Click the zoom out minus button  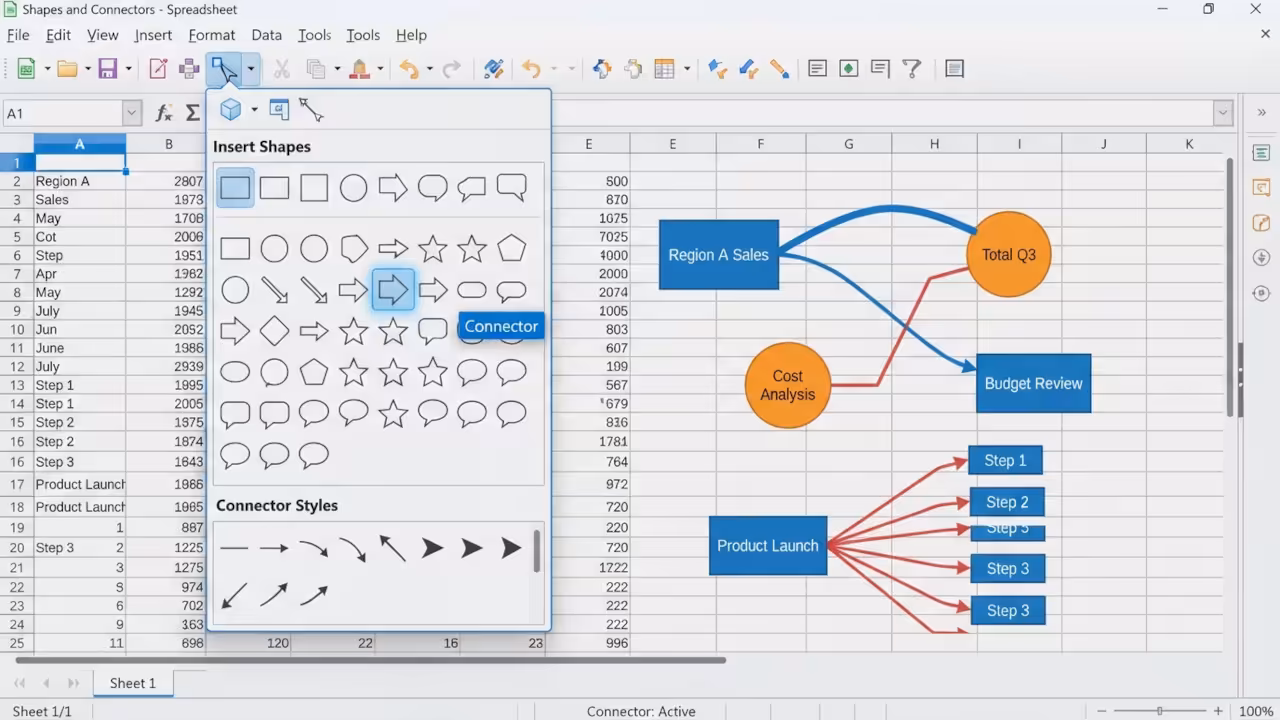1101,711
